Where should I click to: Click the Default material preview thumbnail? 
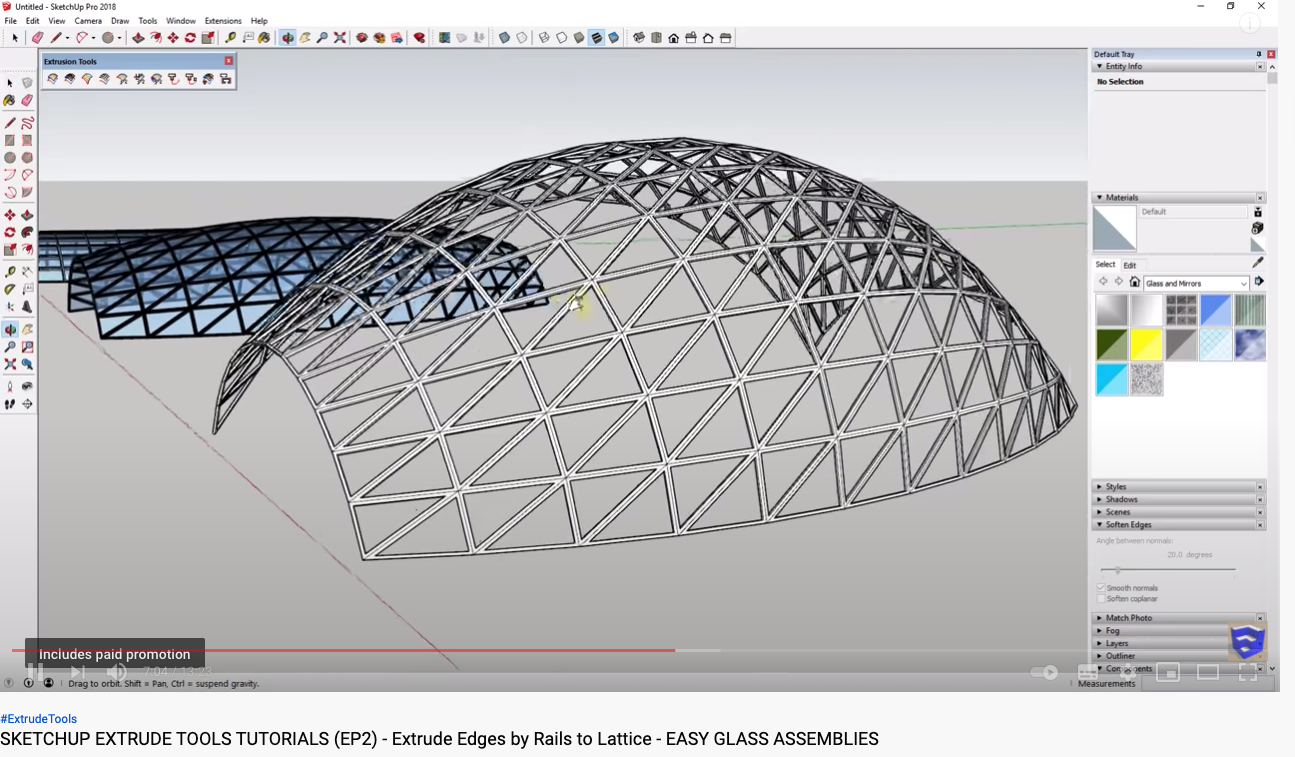tap(1115, 228)
